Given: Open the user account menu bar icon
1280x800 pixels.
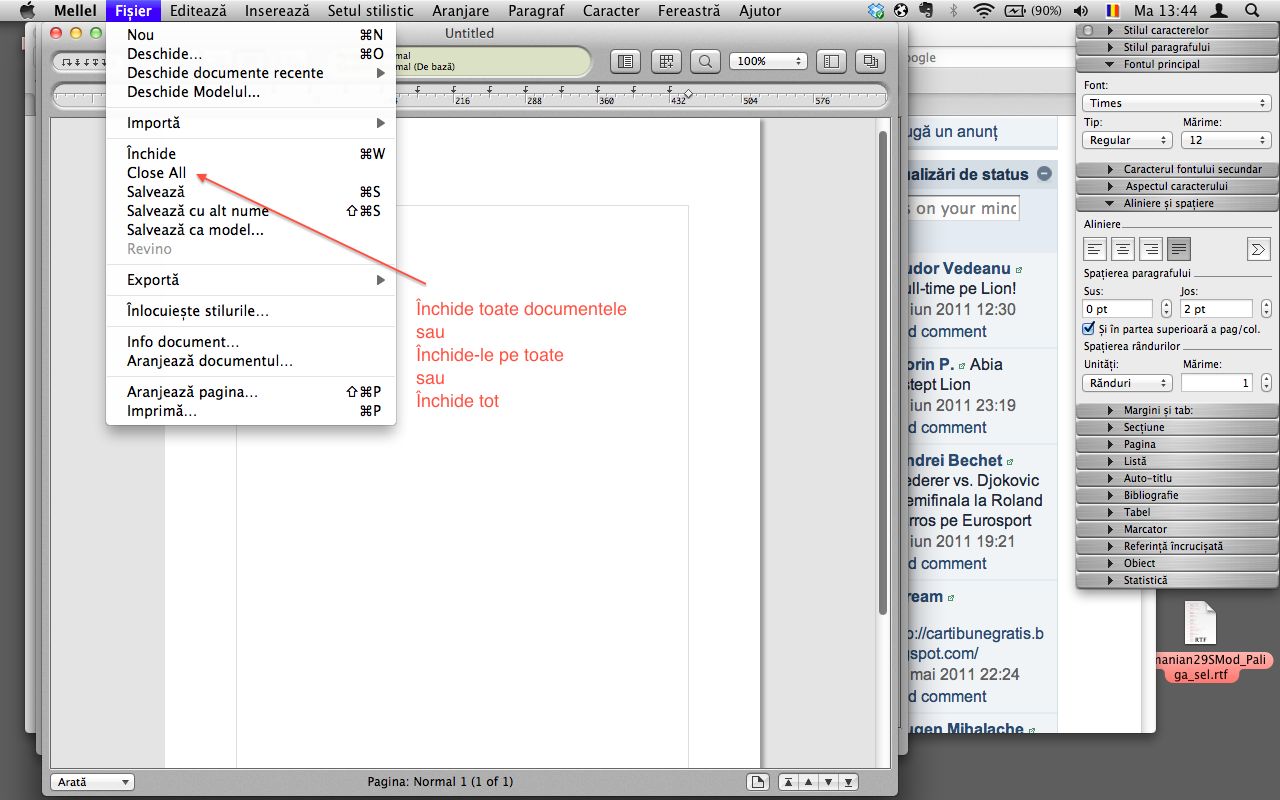Looking at the screenshot, I should (x=1219, y=11).
